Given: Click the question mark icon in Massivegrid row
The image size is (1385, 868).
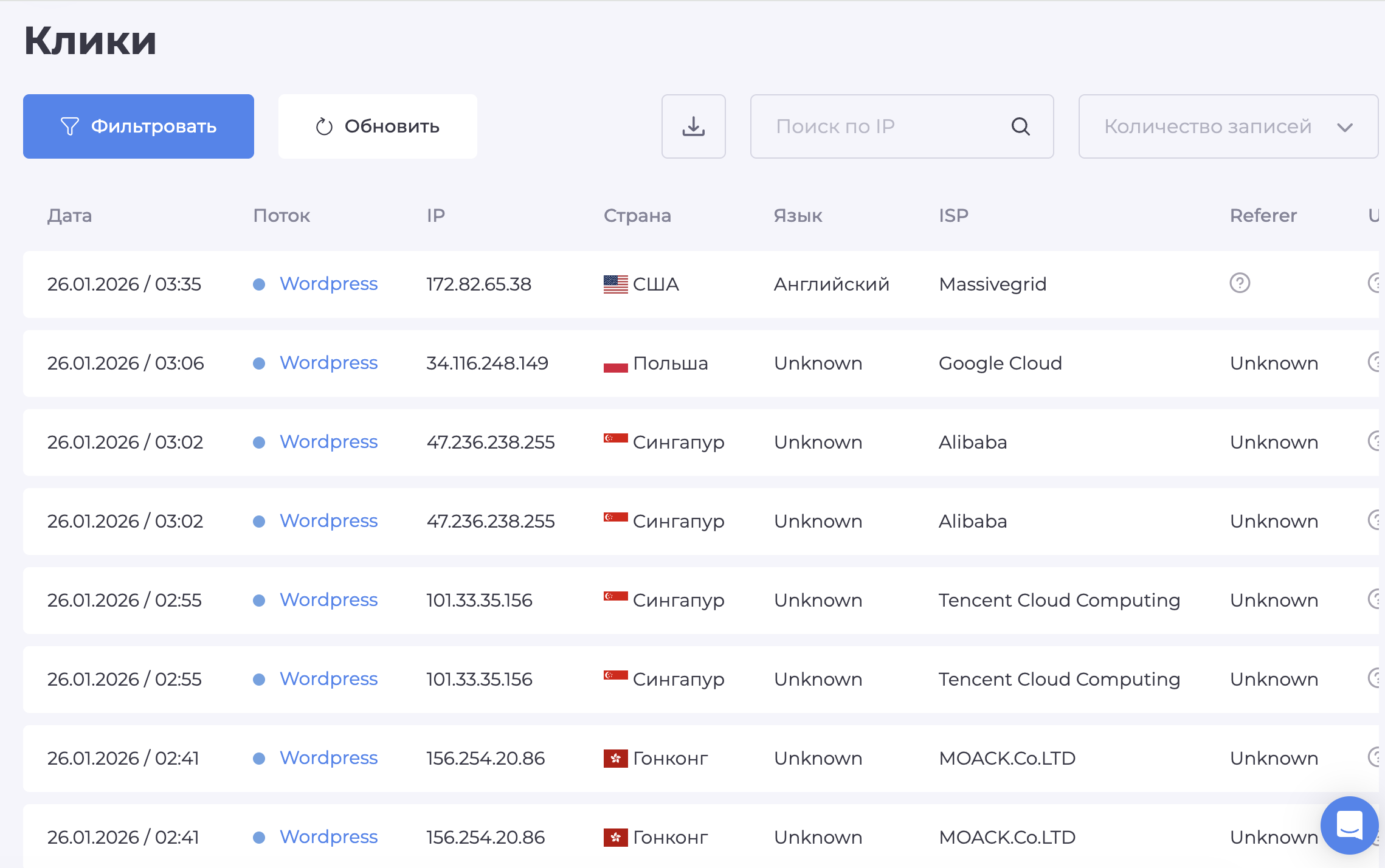Looking at the screenshot, I should [x=1240, y=283].
